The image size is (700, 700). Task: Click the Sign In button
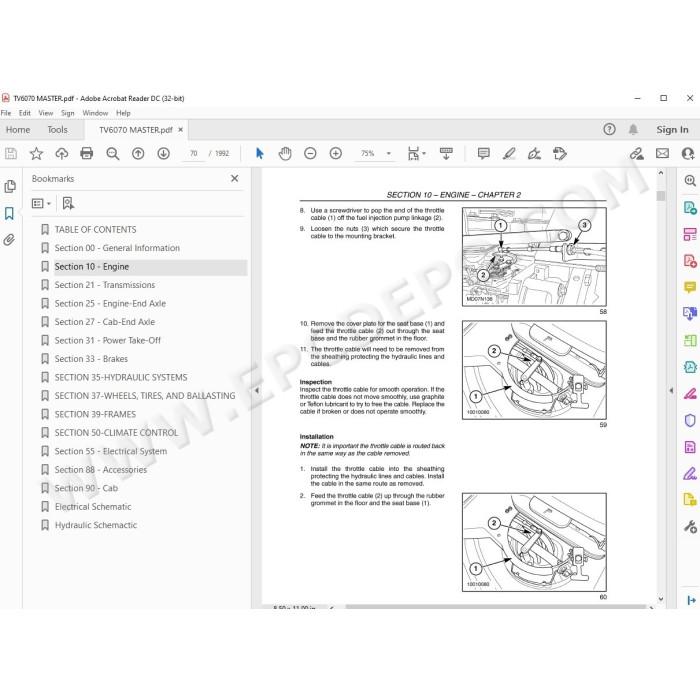pyautogui.click(x=672, y=129)
